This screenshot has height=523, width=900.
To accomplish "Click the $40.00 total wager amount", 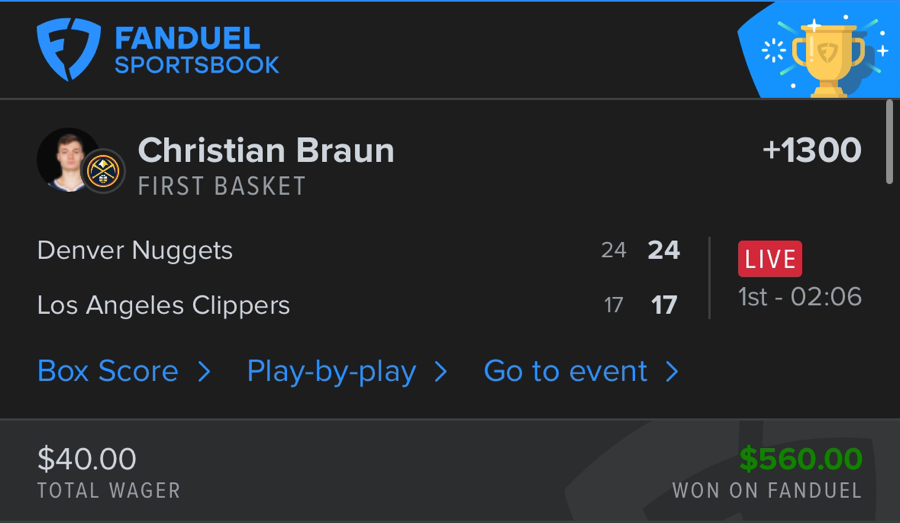I will (87, 459).
